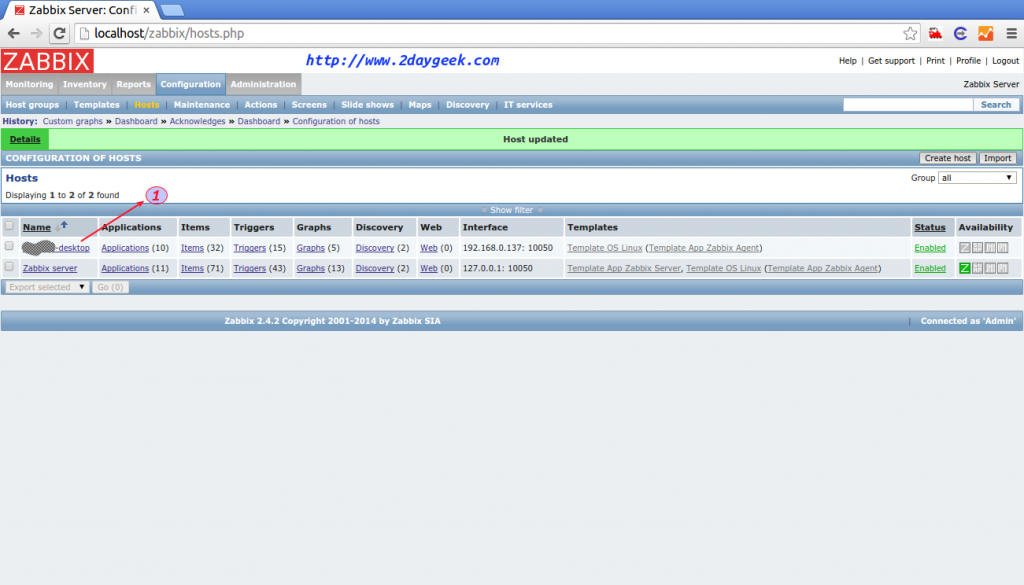Screen dimensions: 1024x585
Task: Open the Group 'all' dropdown
Action: tap(977, 177)
